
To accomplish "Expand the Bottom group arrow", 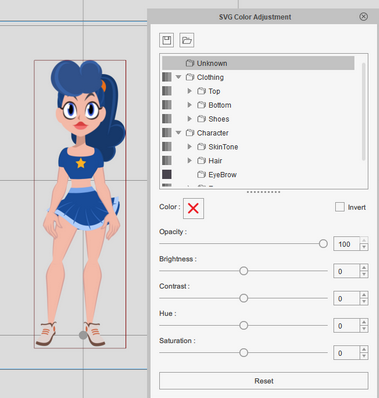I will (x=189, y=105).
